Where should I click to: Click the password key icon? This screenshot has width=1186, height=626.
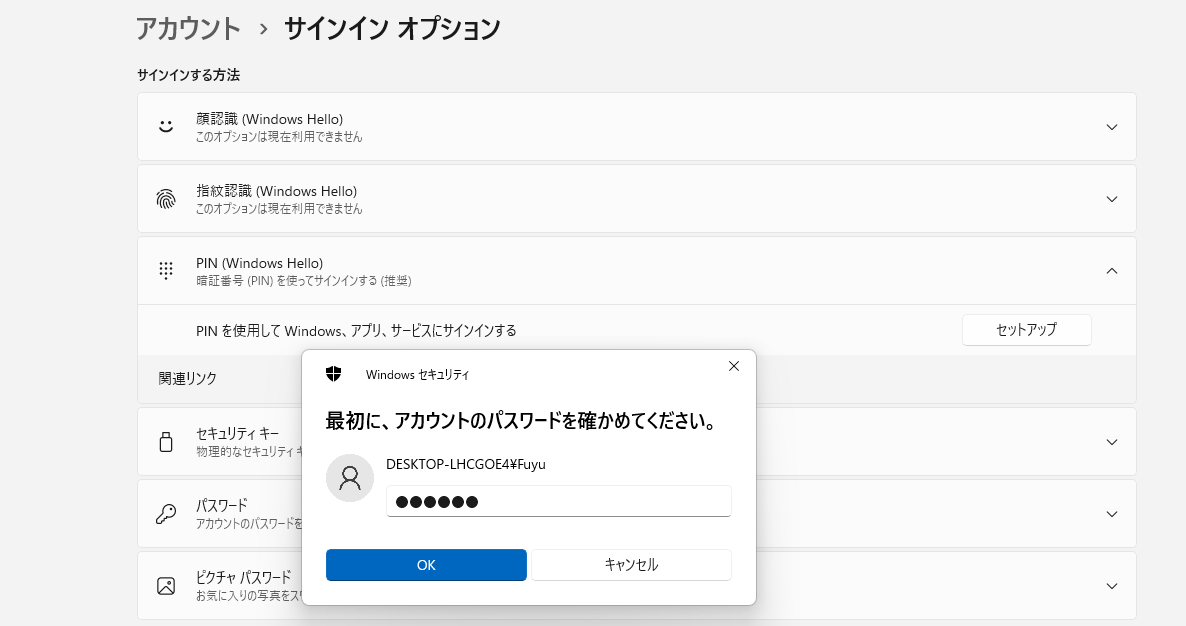[166, 514]
